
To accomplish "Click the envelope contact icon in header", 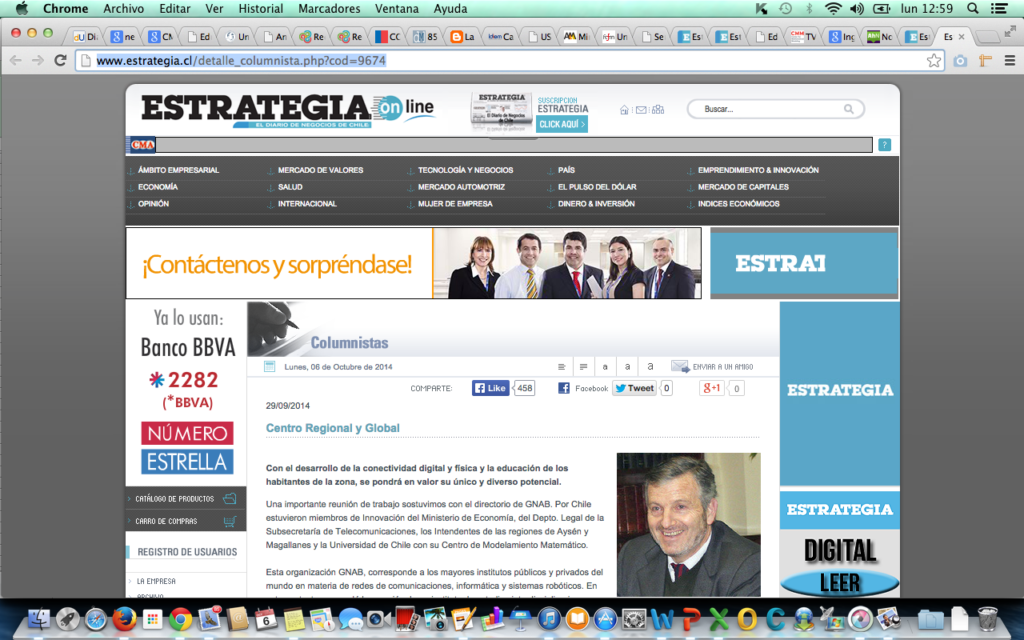I will 641,110.
